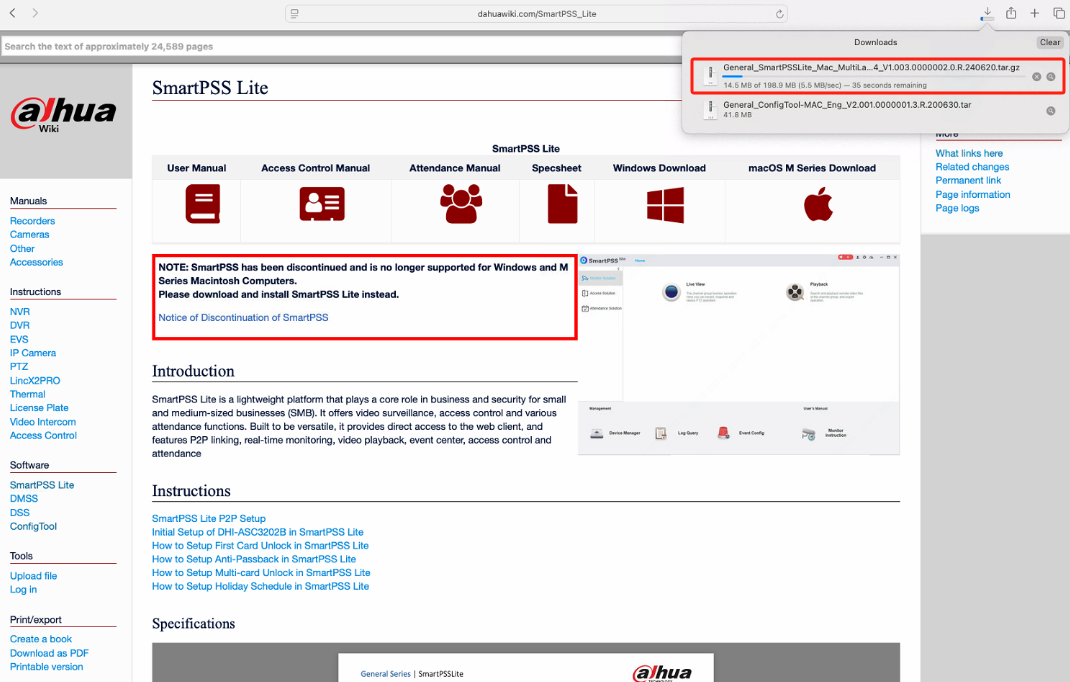Clear the Downloads list
Screen dimensions: 1070x682
(x=1050, y=42)
